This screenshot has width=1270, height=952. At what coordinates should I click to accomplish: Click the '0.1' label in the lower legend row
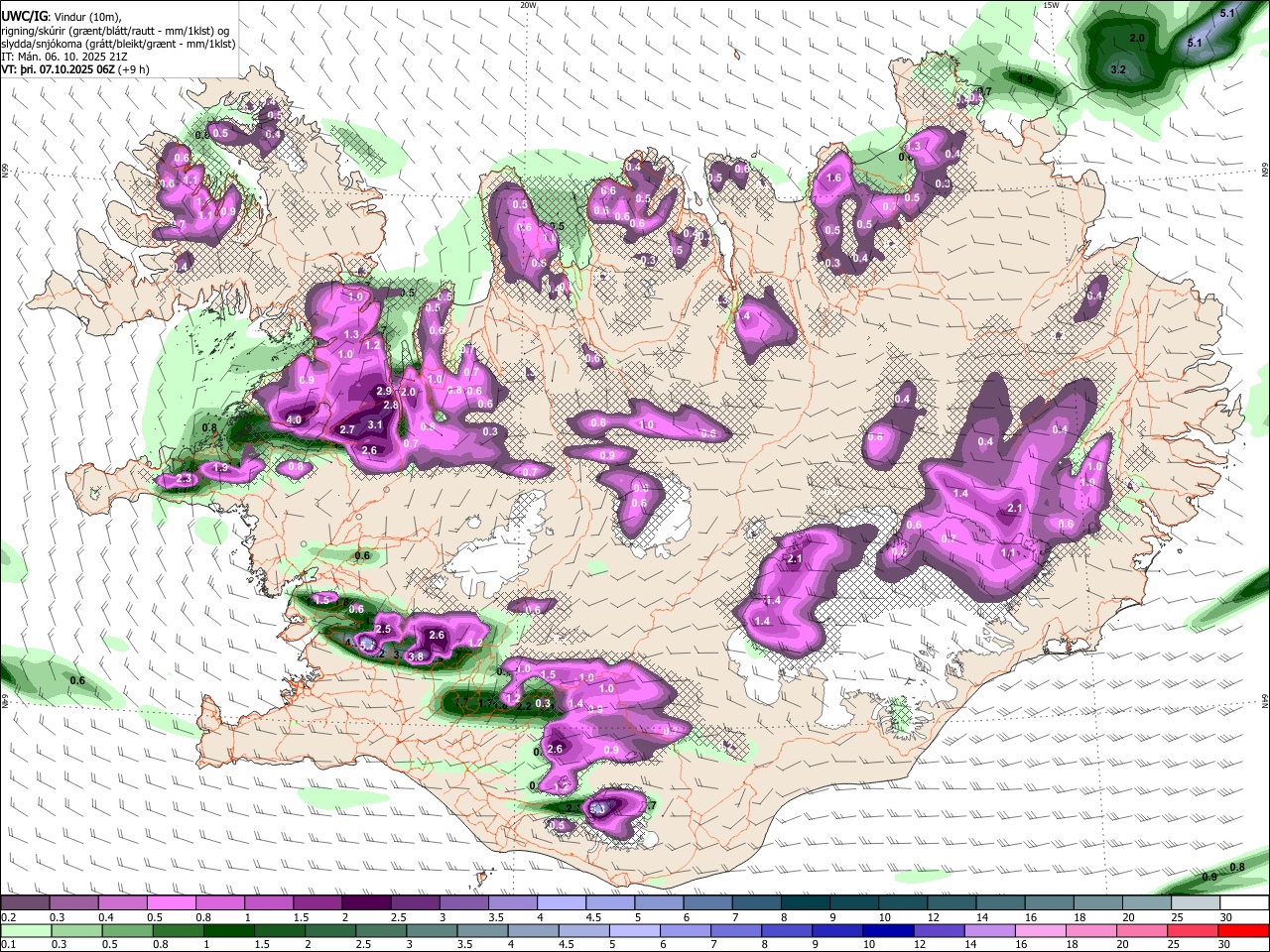point(8,945)
